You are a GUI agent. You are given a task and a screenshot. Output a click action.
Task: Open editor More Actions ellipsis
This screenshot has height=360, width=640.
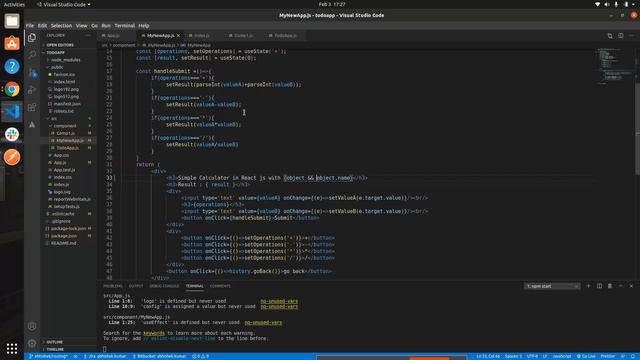631,36
